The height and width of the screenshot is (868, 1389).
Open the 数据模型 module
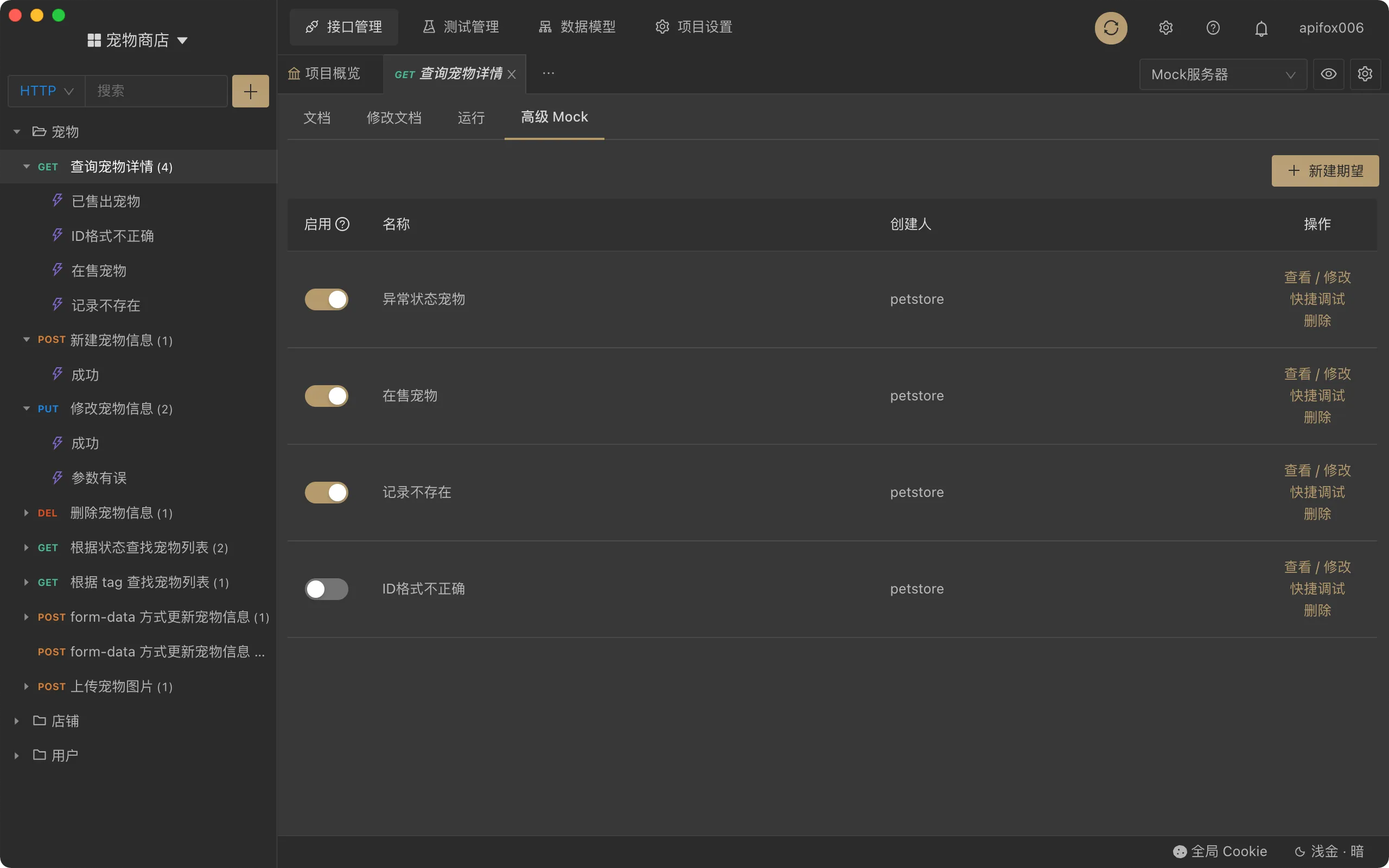tap(576, 27)
